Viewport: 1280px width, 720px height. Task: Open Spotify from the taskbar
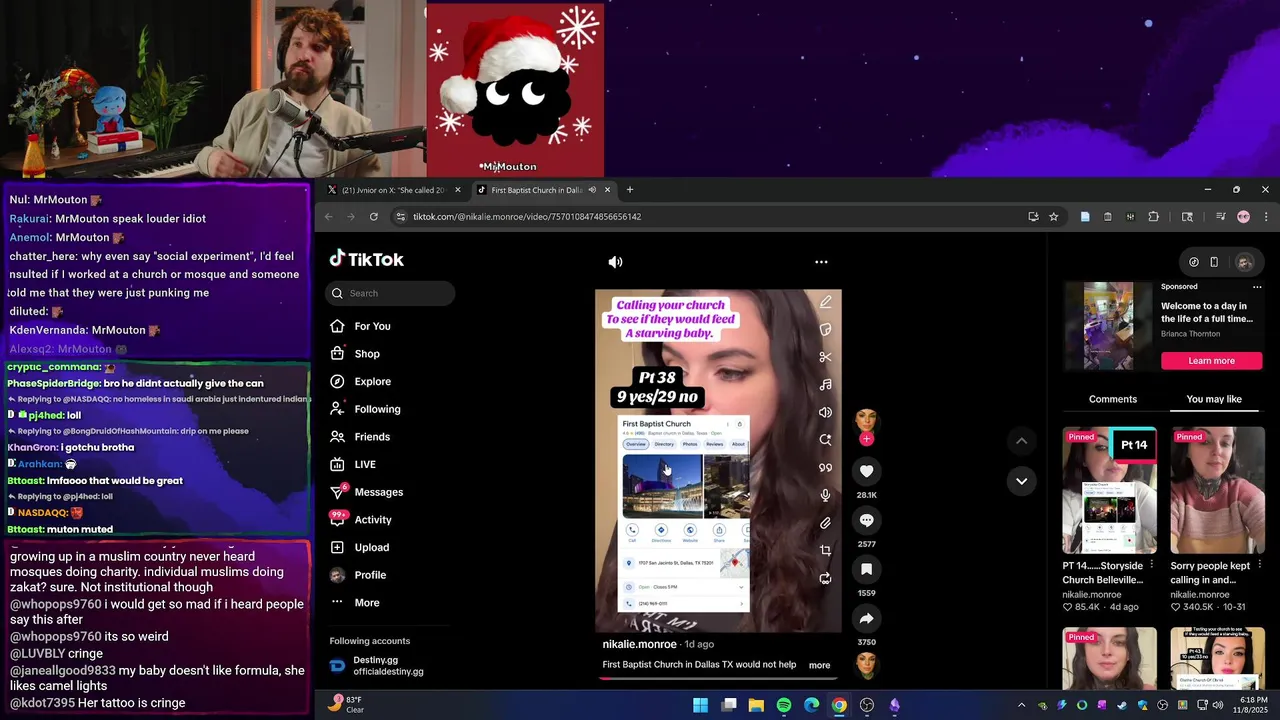tap(784, 705)
